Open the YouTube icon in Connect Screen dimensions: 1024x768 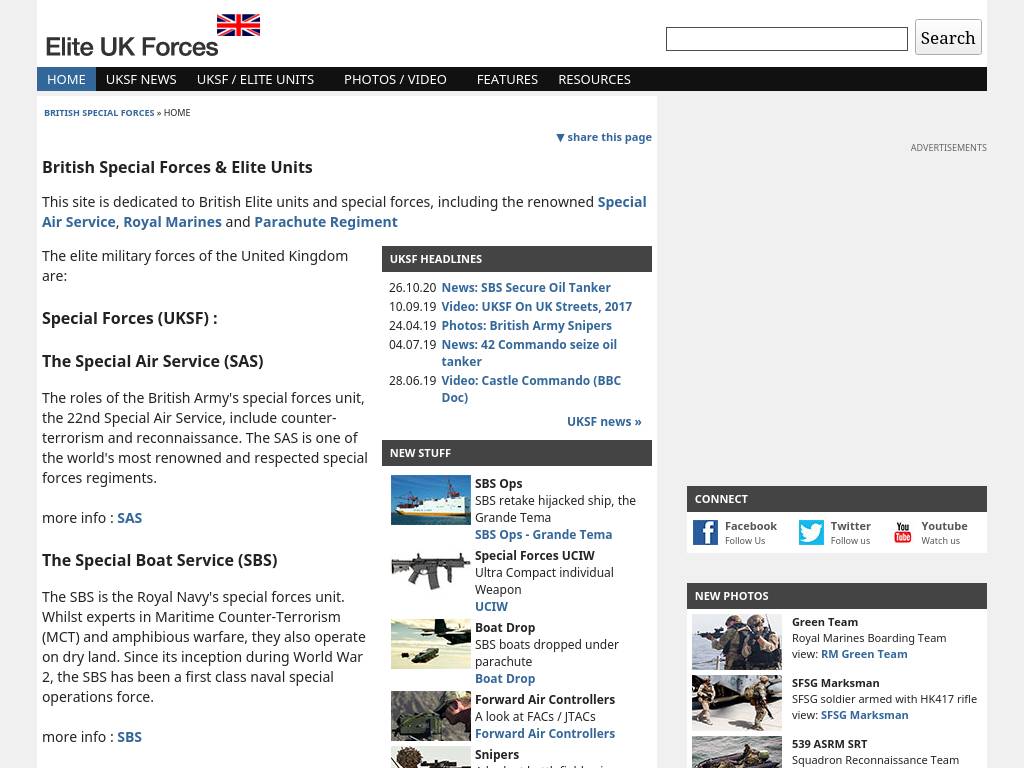pyautogui.click(x=903, y=532)
